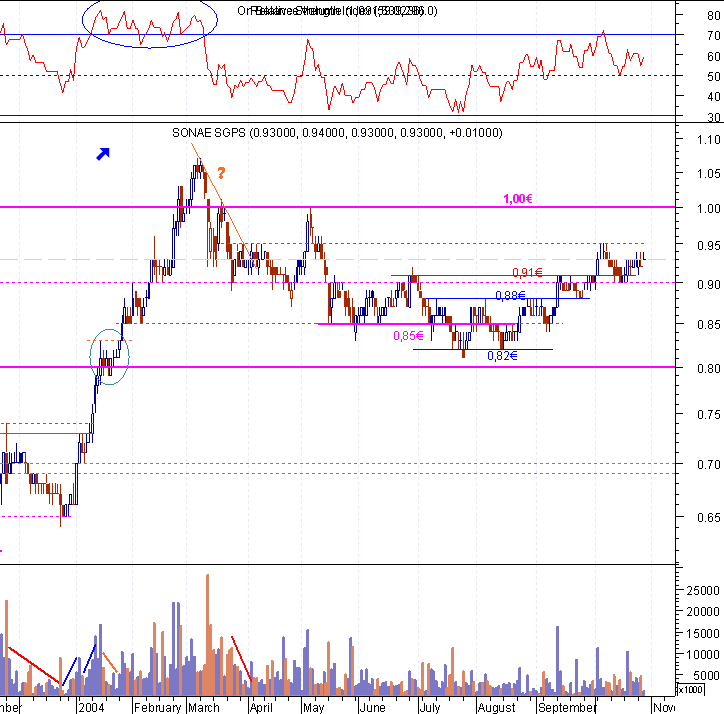Click the 50 value on RSI axis

713,77
